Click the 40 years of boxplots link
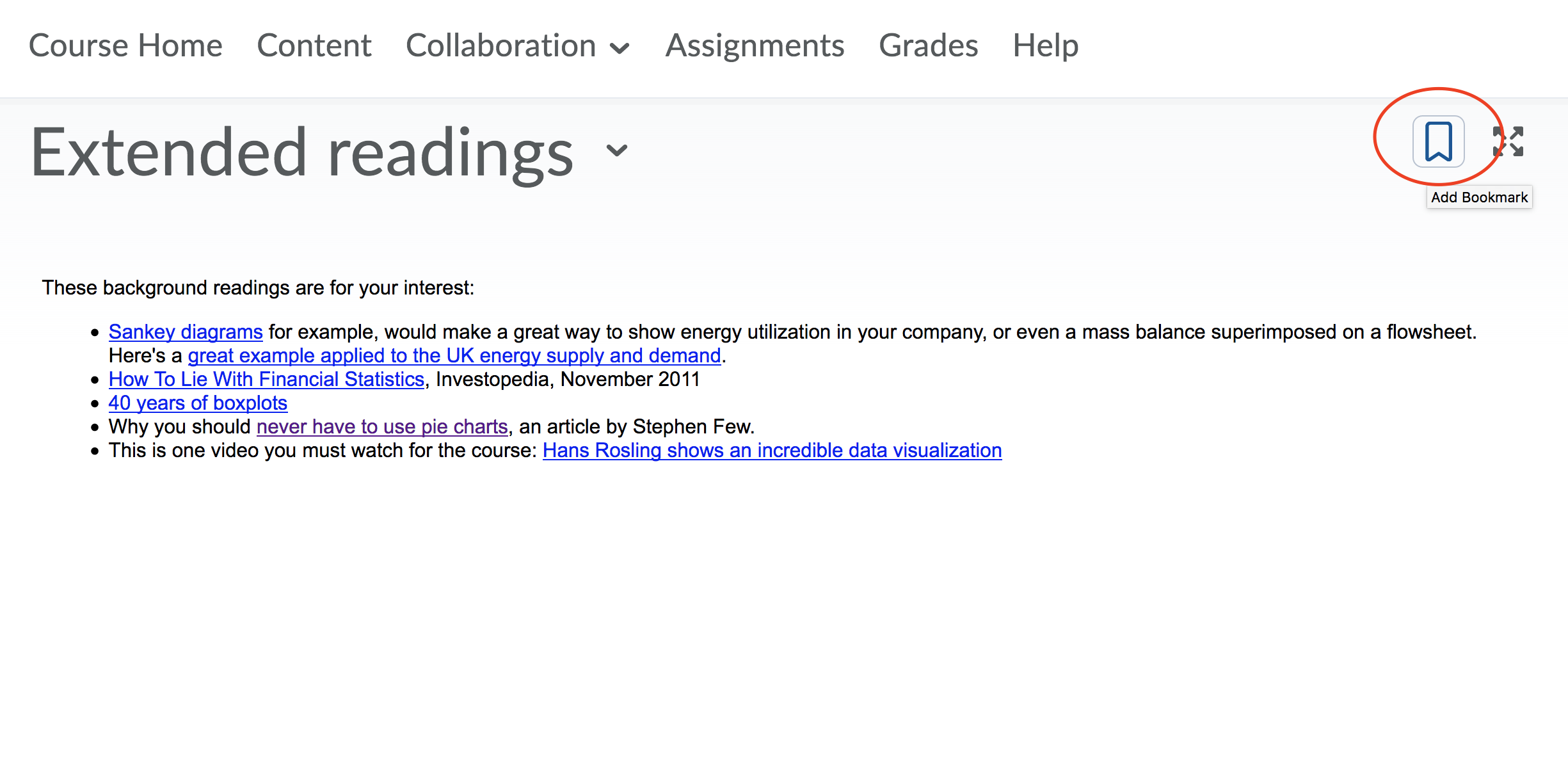 click(x=198, y=403)
